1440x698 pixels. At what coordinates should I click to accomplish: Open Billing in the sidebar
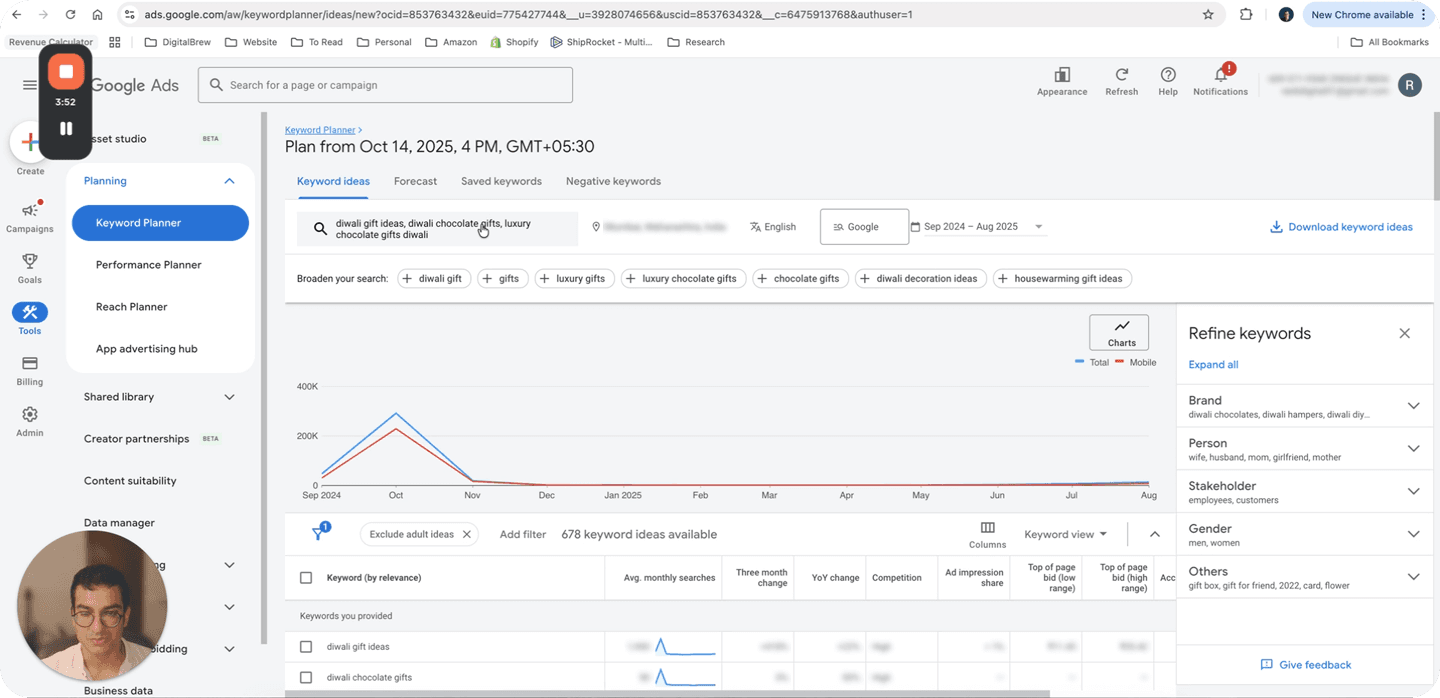click(x=30, y=371)
